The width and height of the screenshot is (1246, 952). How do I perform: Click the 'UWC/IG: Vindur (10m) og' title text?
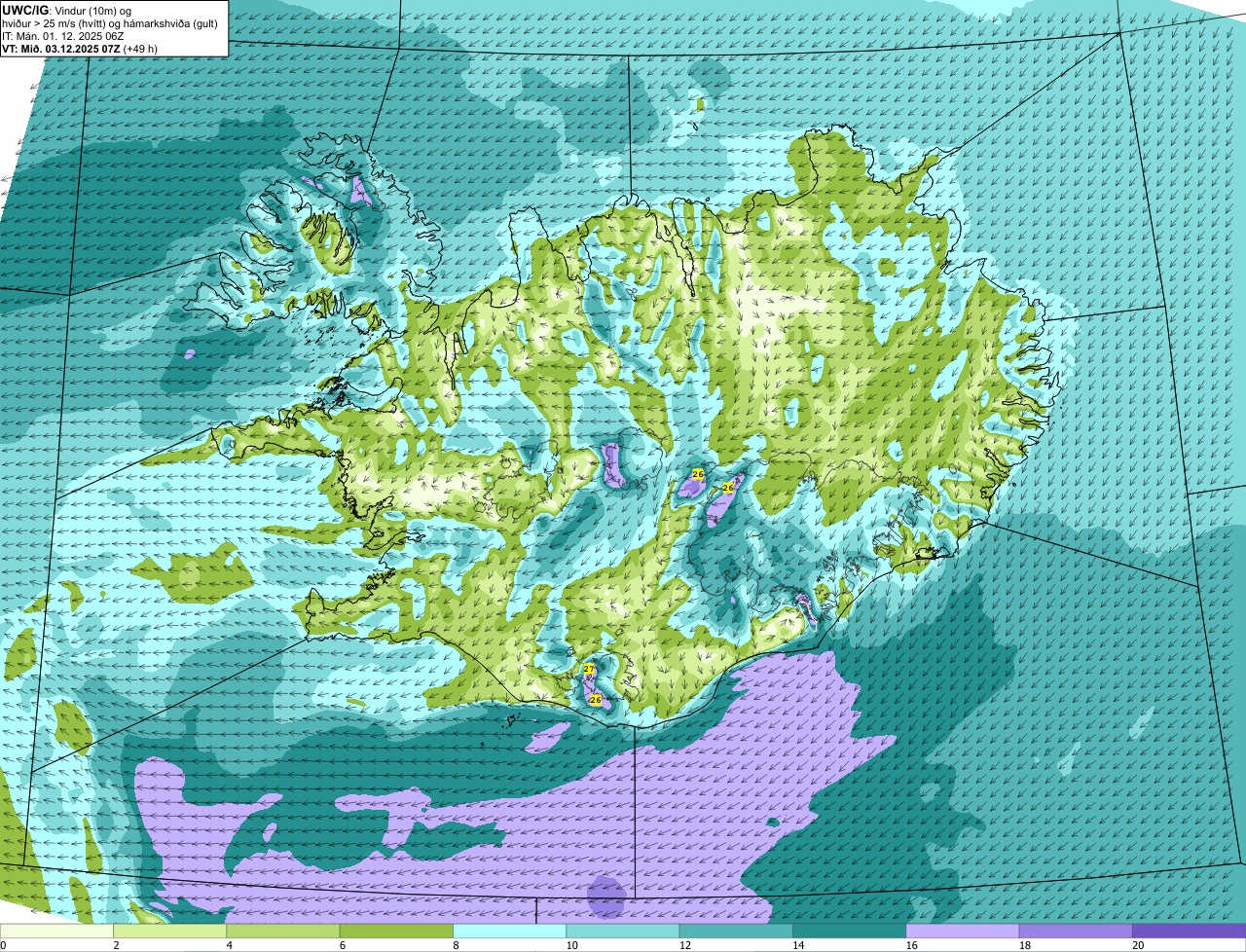[x=67, y=10]
